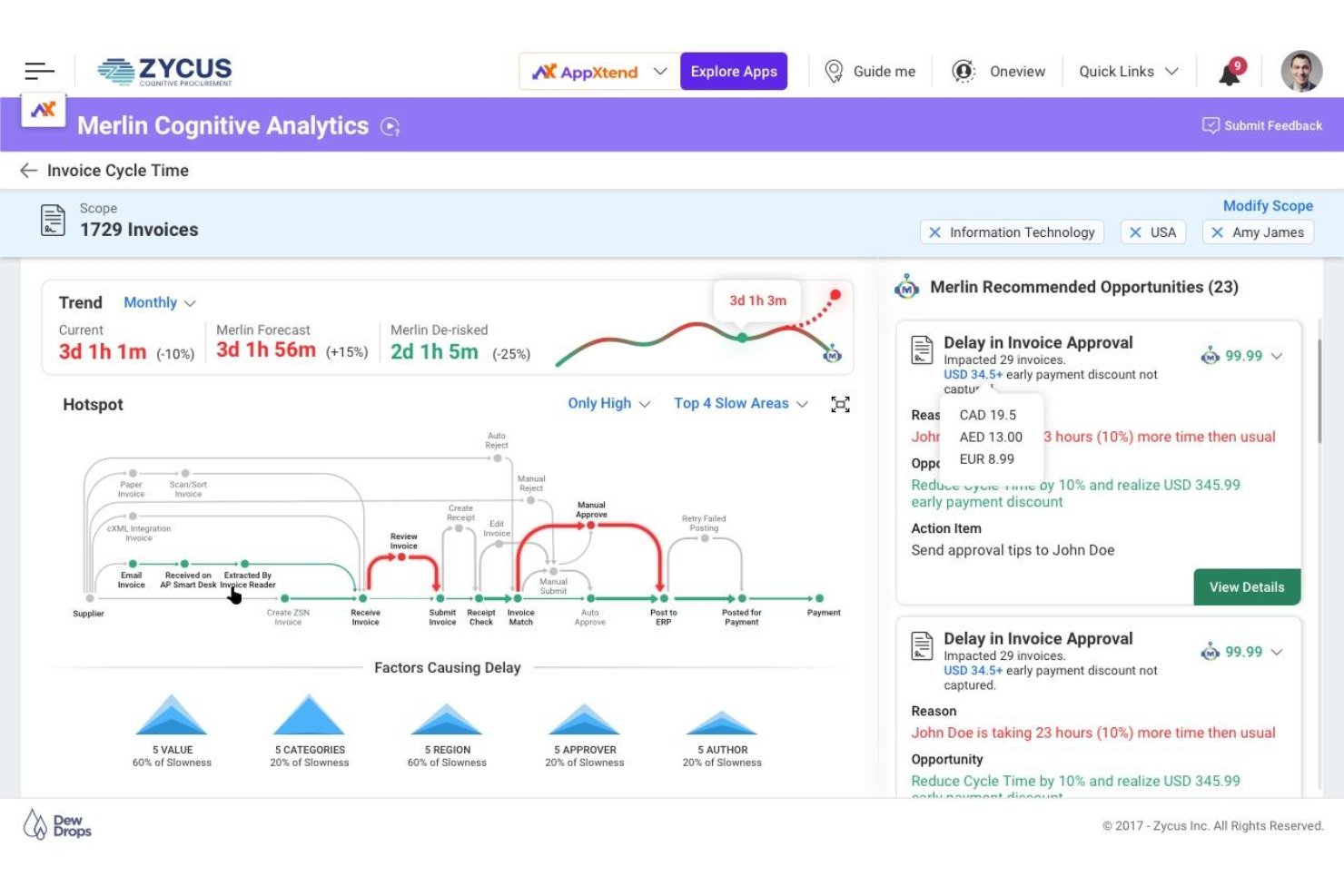Image resolution: width=1344 pixels, height=896 pixels.
Task: Click the Guide me location pin icon
Action: (x=834, y=72)
